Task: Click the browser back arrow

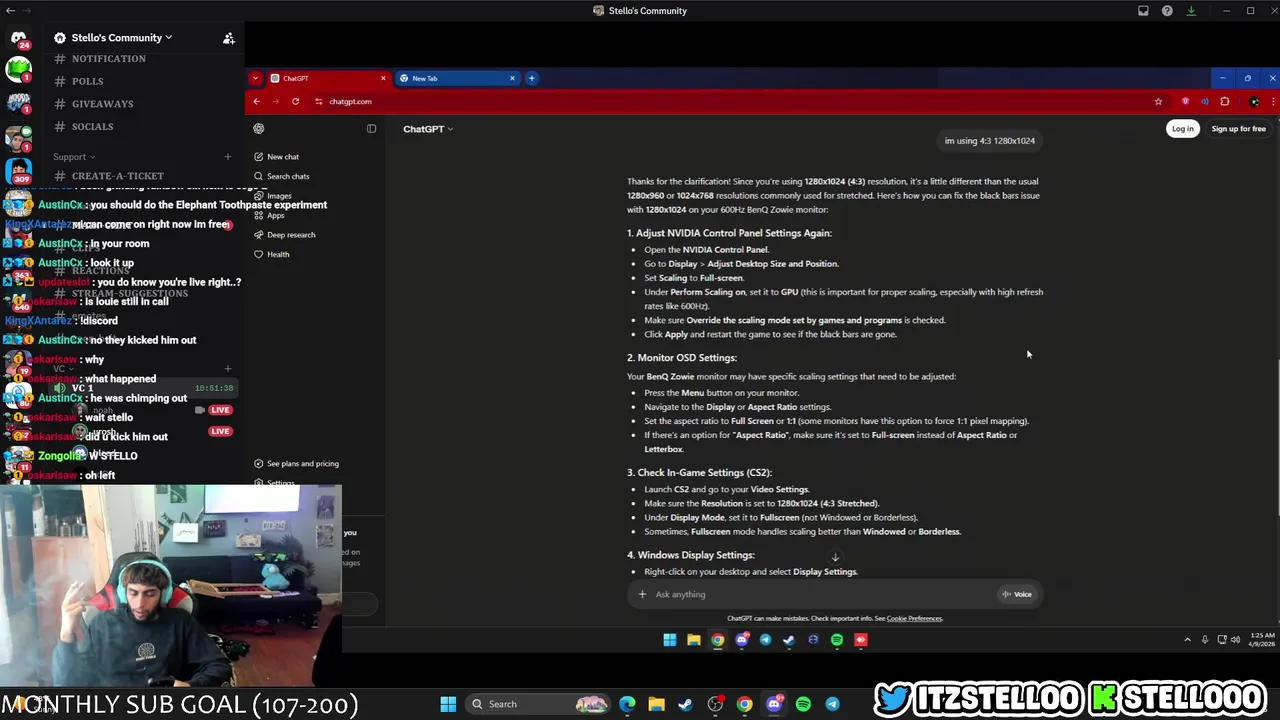Action: [256, 101]
